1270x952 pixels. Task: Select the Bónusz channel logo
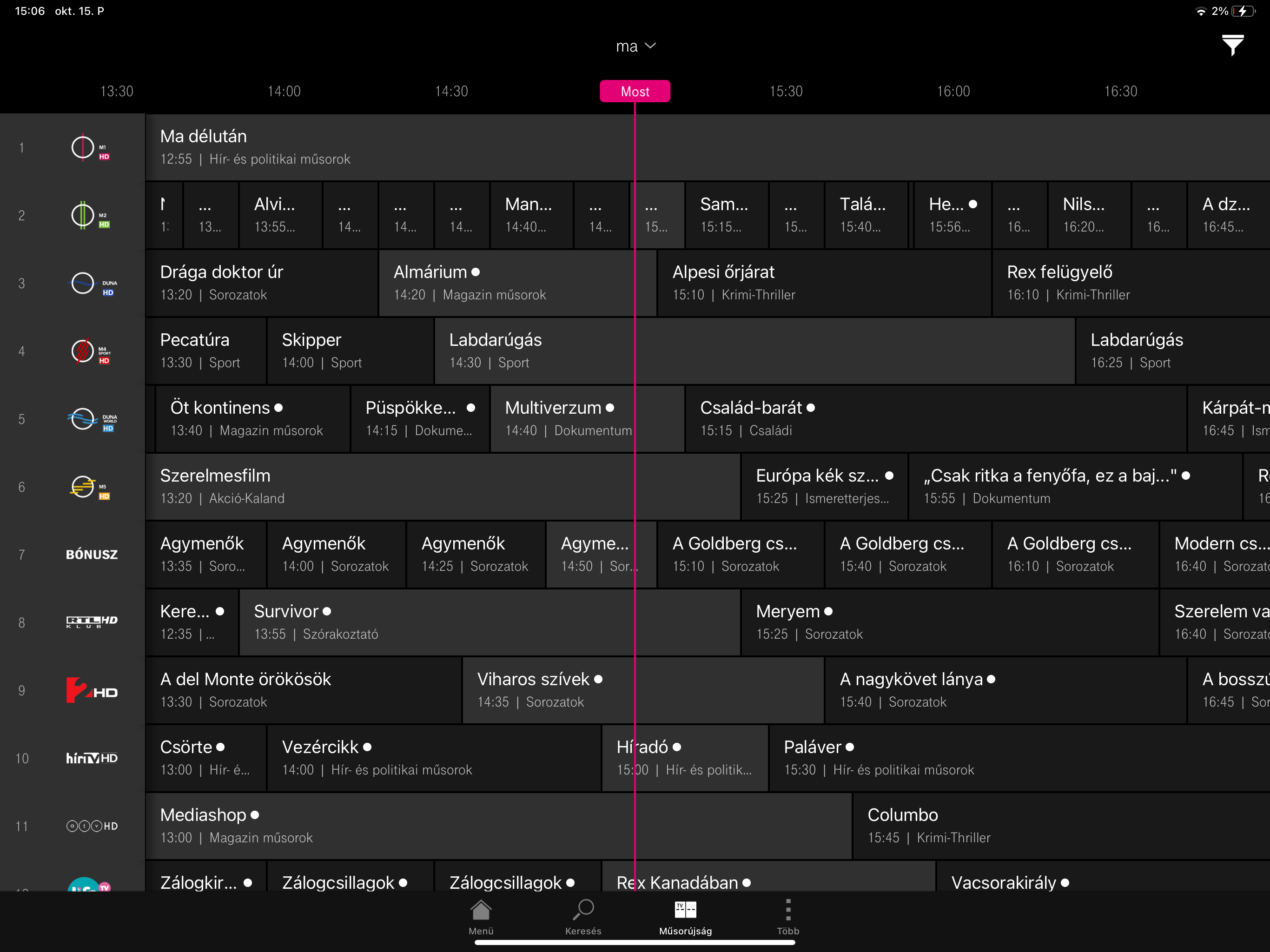coord(92,555)
